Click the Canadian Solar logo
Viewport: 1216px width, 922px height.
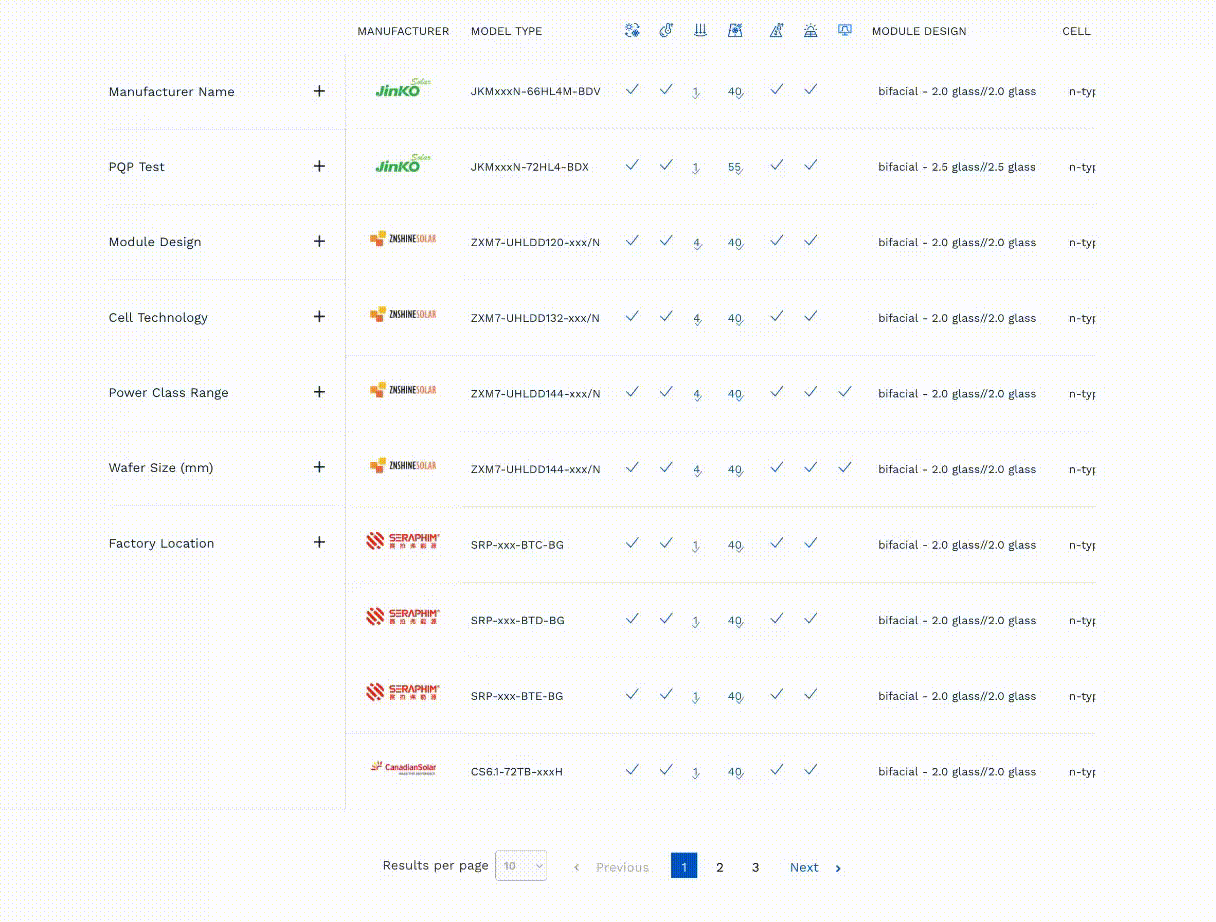(403, 768)
